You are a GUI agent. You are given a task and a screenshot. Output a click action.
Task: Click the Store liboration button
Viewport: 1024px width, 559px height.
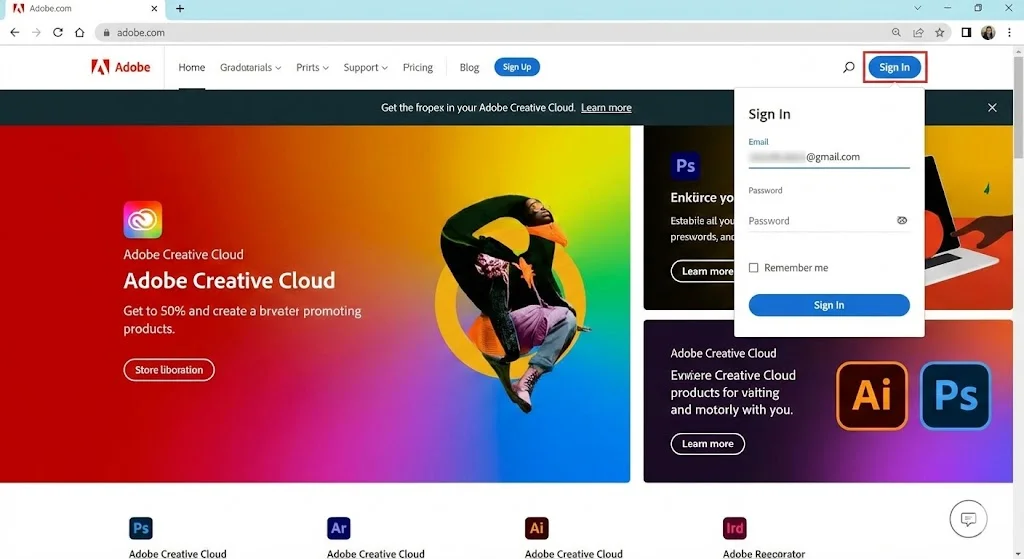click(169, 370)
